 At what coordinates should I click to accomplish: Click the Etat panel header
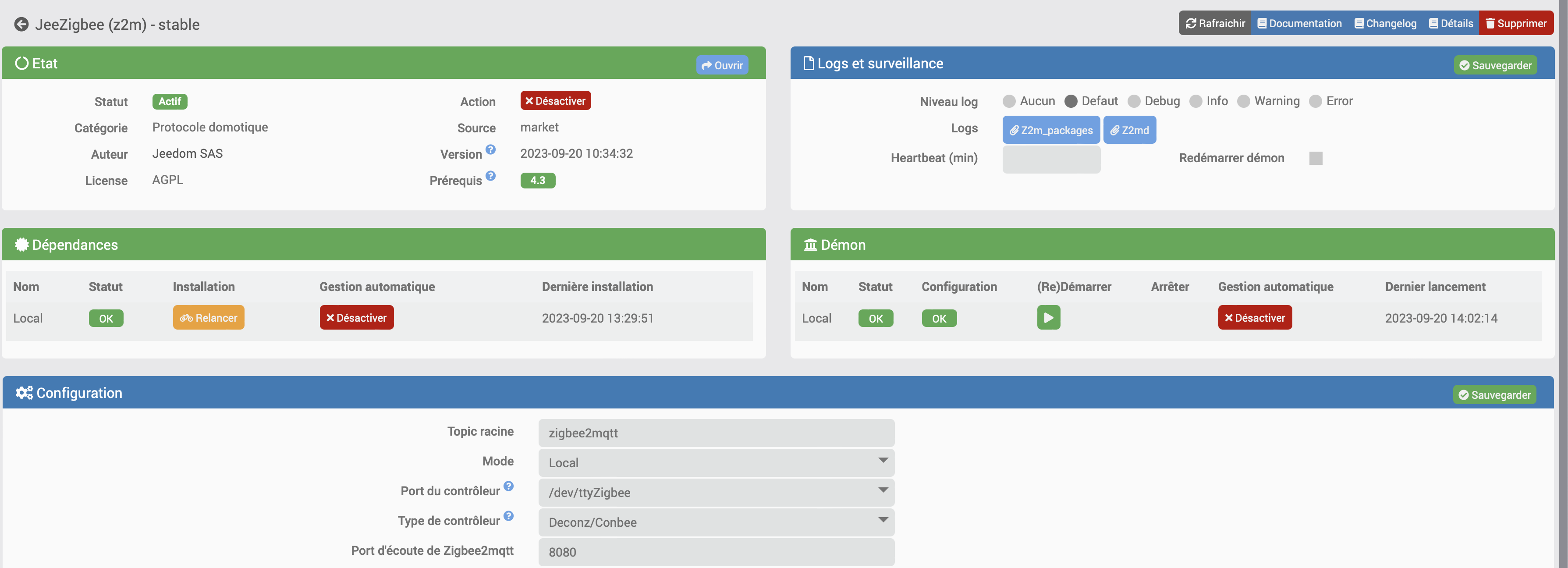pos(383,63)
